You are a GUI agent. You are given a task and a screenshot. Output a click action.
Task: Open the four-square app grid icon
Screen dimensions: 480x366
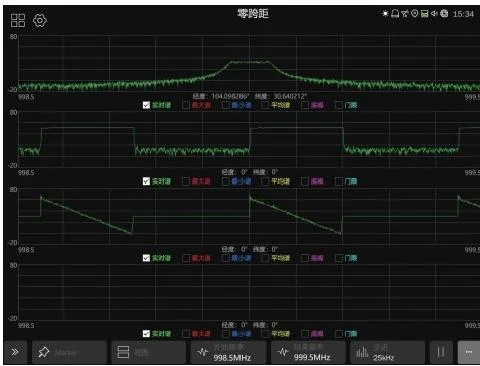[x=18, y=21]
